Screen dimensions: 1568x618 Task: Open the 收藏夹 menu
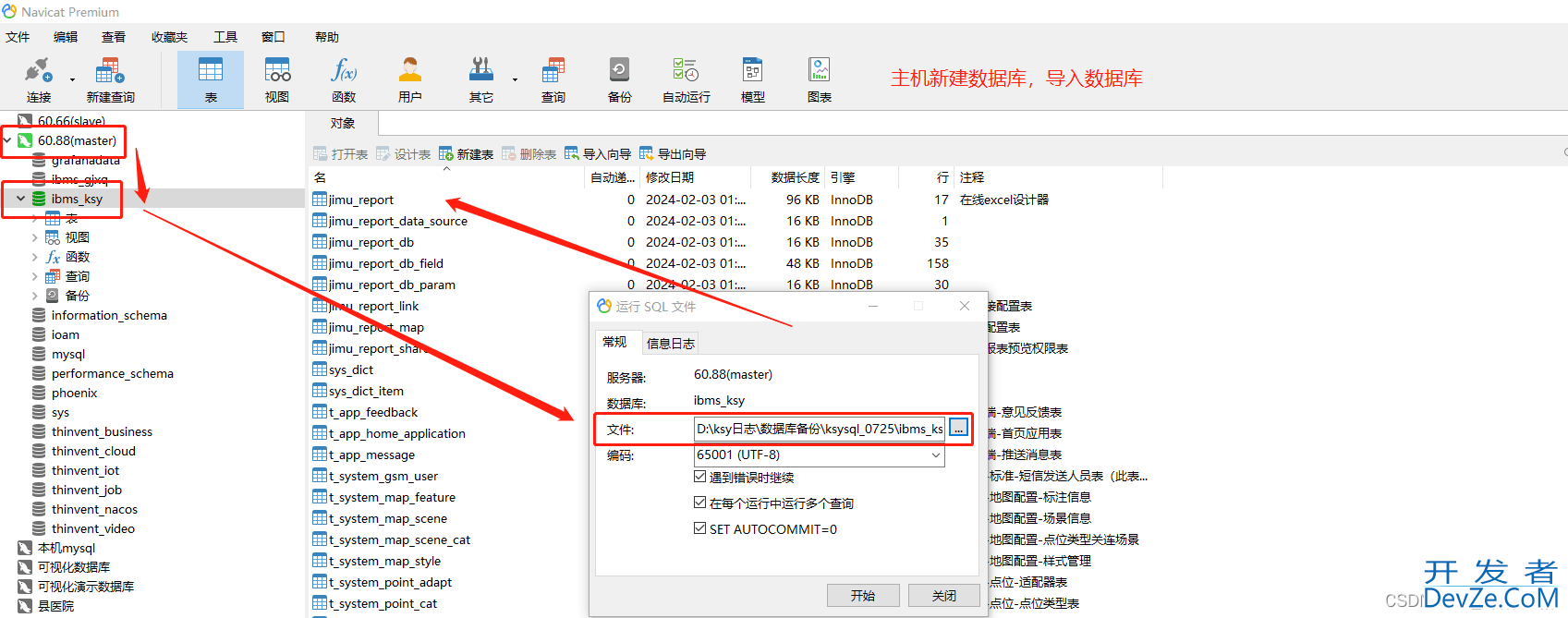(x=169, y=37)
